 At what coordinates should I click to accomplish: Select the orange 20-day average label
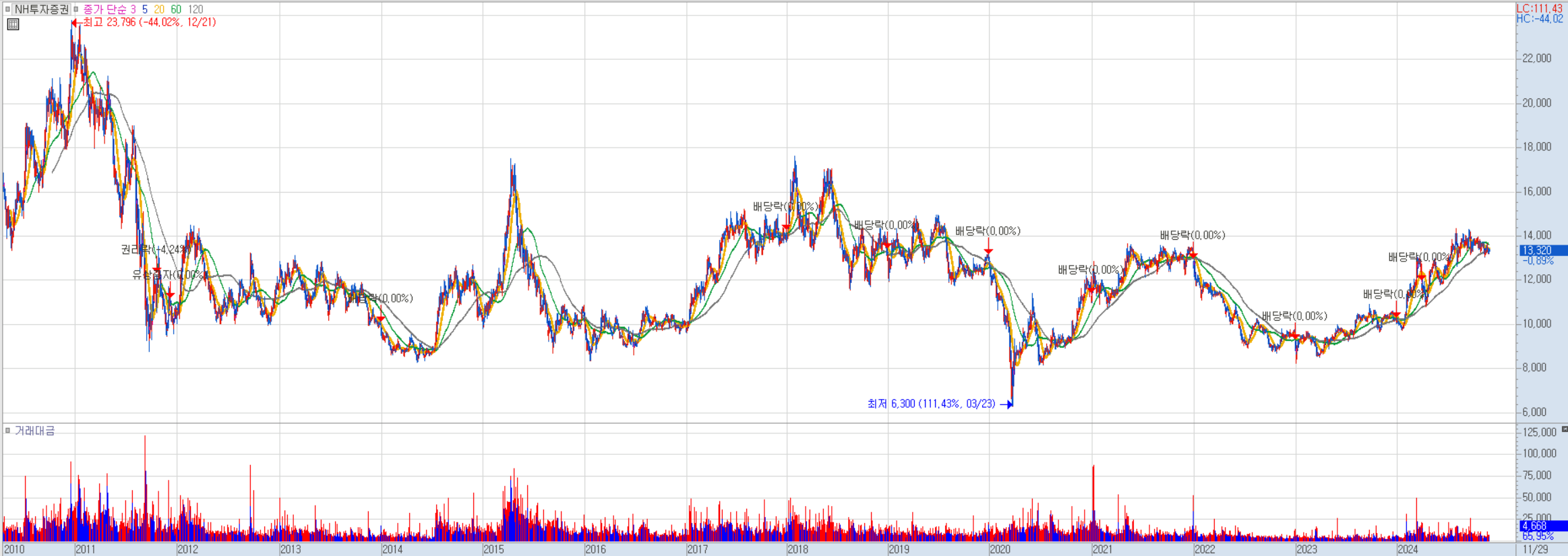tap(159, 9)
